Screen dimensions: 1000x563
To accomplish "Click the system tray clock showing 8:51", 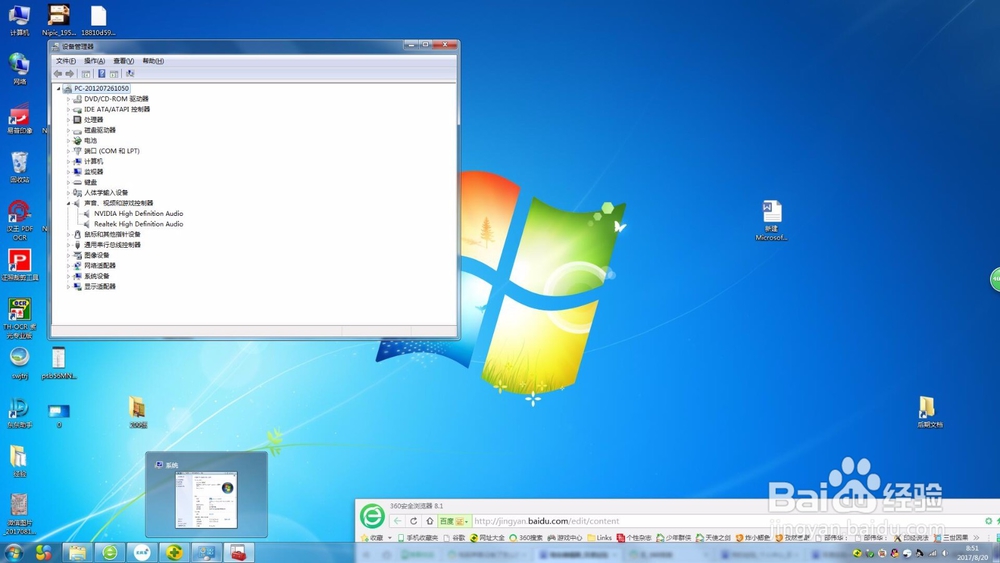I will [972, 553].
